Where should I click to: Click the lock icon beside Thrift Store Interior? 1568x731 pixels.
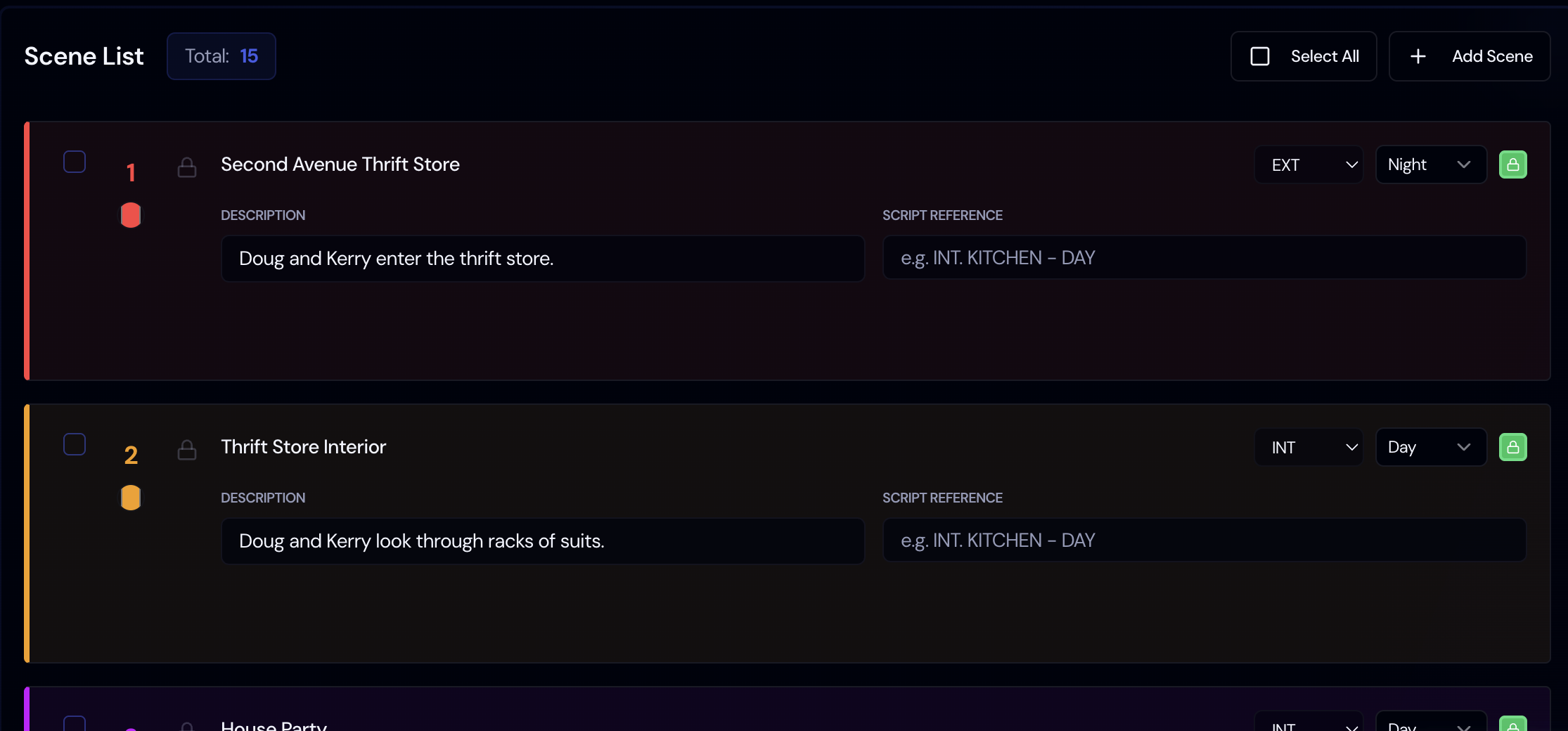187,451
